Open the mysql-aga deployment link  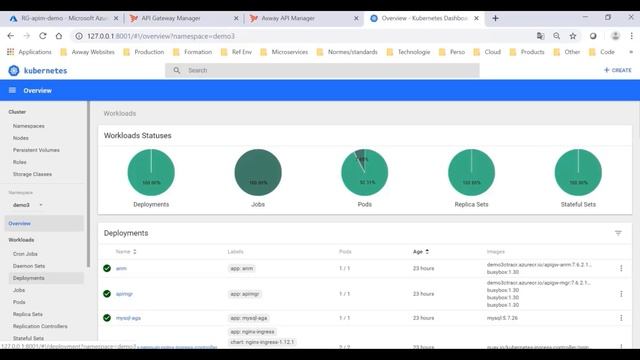[x=128, y=318]
